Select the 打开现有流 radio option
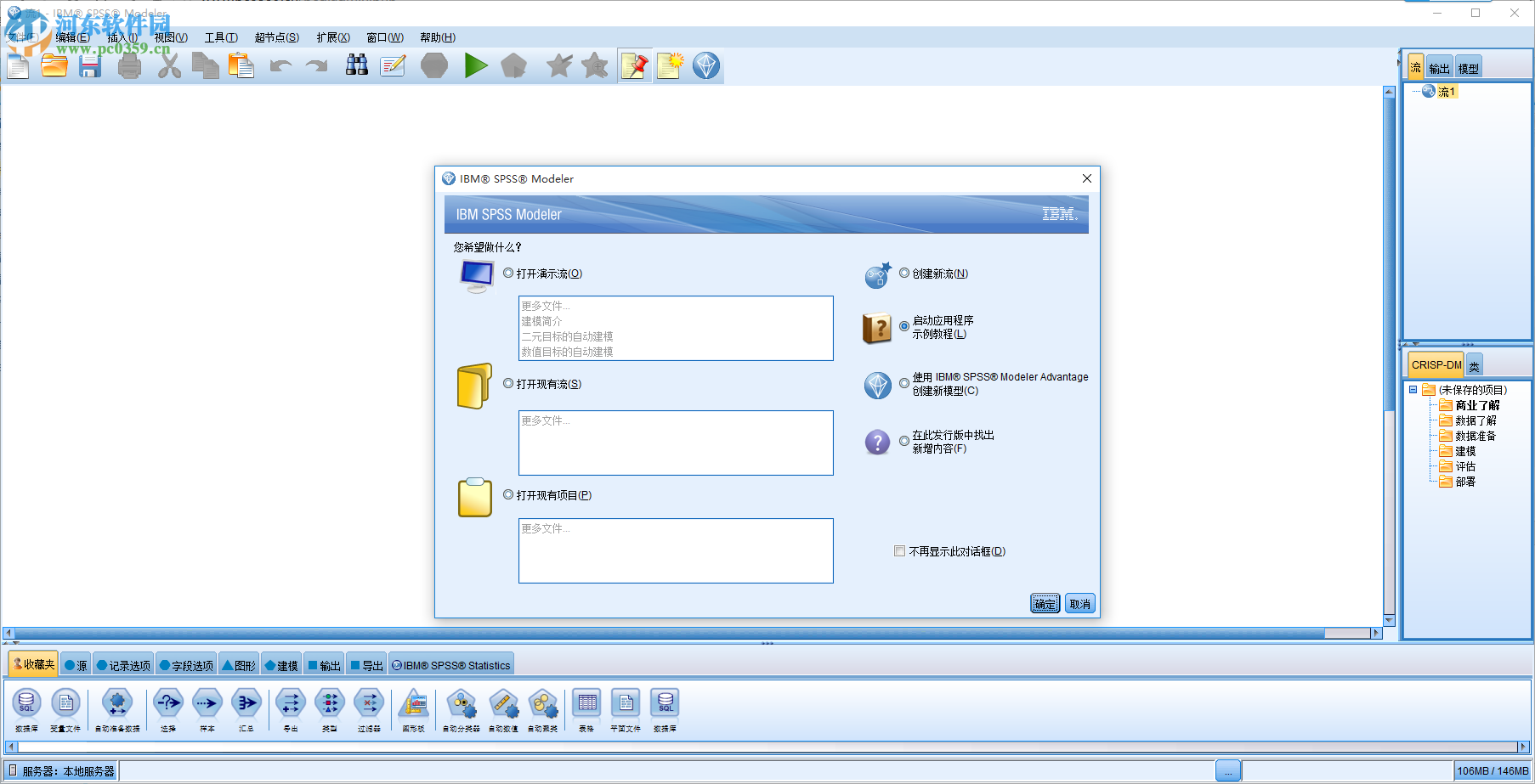 tap(508, 383)
